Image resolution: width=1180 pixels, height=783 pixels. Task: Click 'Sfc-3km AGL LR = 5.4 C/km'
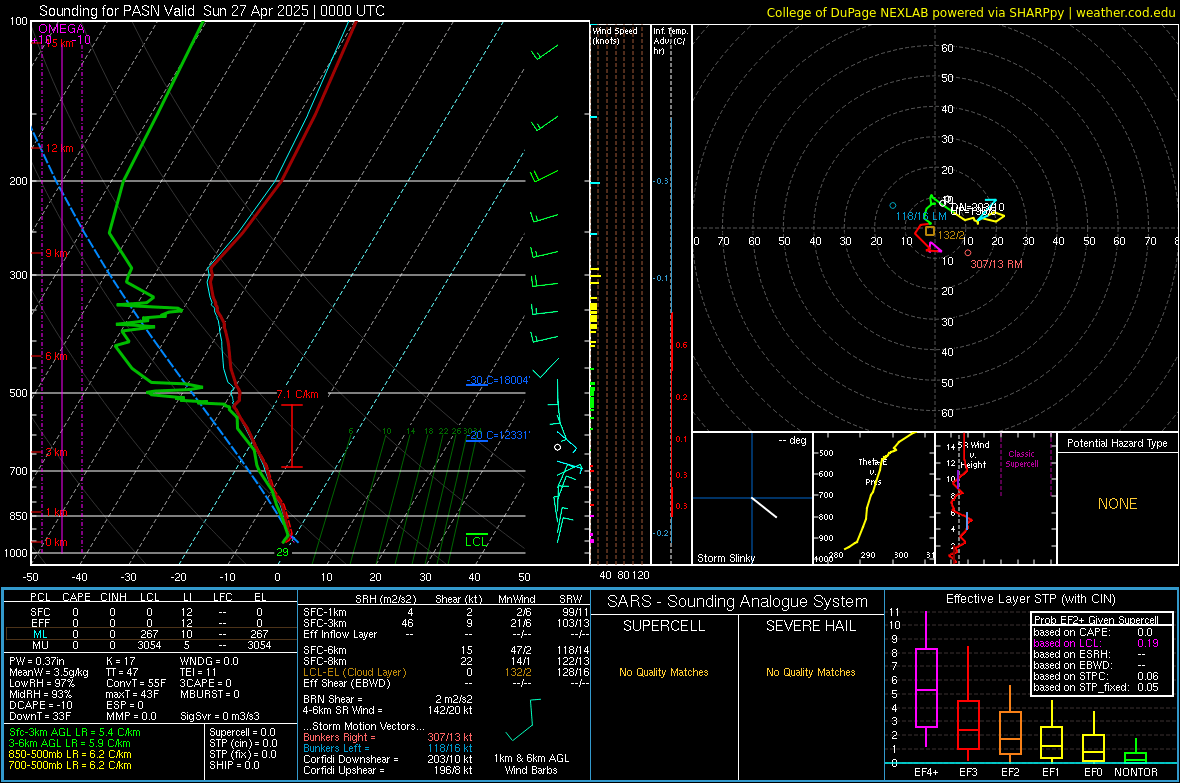pyautogui.click(x=75, y=733)
